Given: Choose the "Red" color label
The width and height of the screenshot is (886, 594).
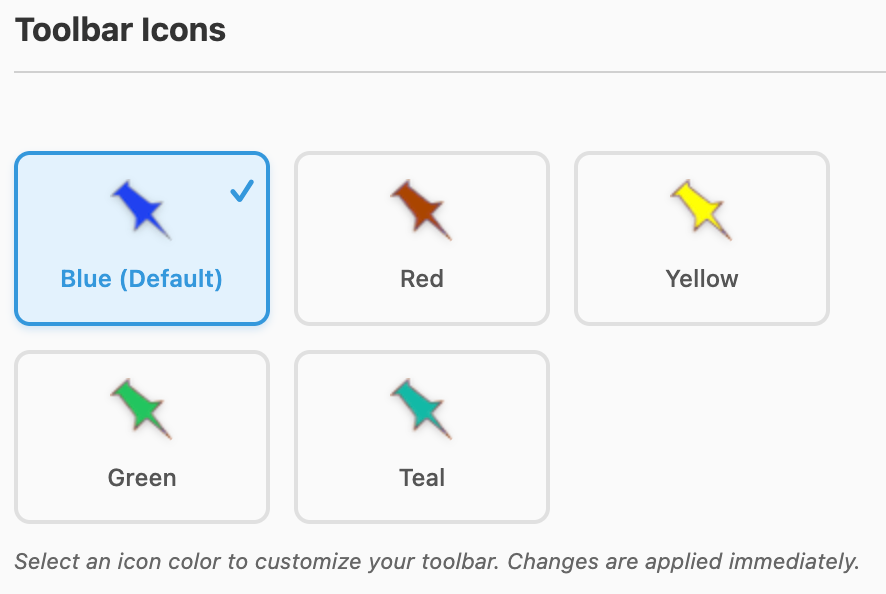Looking at the screenshot, I should (421, 278).
